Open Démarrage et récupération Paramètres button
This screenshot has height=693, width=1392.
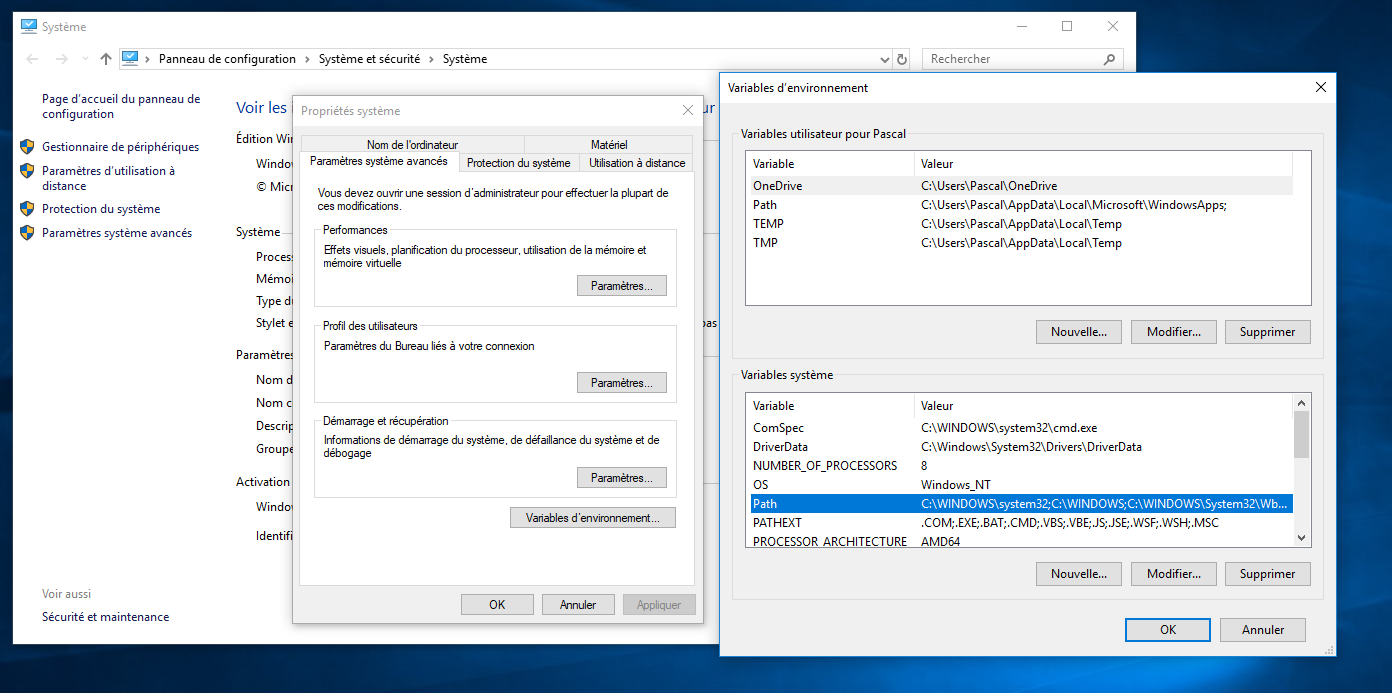pyautogui.click(x=622, y=478)
